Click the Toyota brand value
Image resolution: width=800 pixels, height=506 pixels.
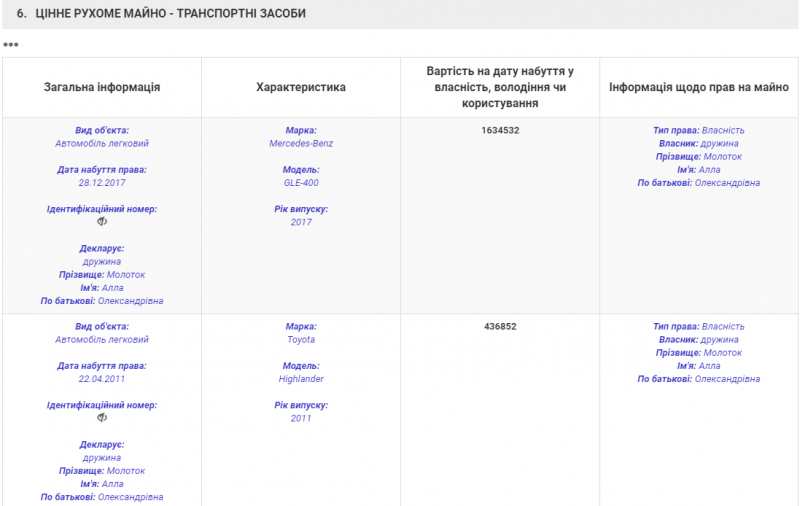pyautogui.click(x=301, y=340)
